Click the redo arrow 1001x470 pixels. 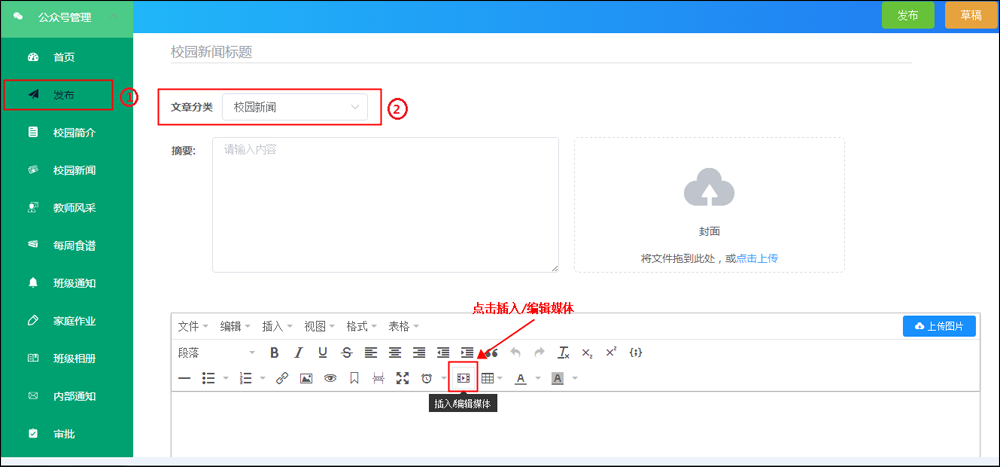tap(539, 352)
